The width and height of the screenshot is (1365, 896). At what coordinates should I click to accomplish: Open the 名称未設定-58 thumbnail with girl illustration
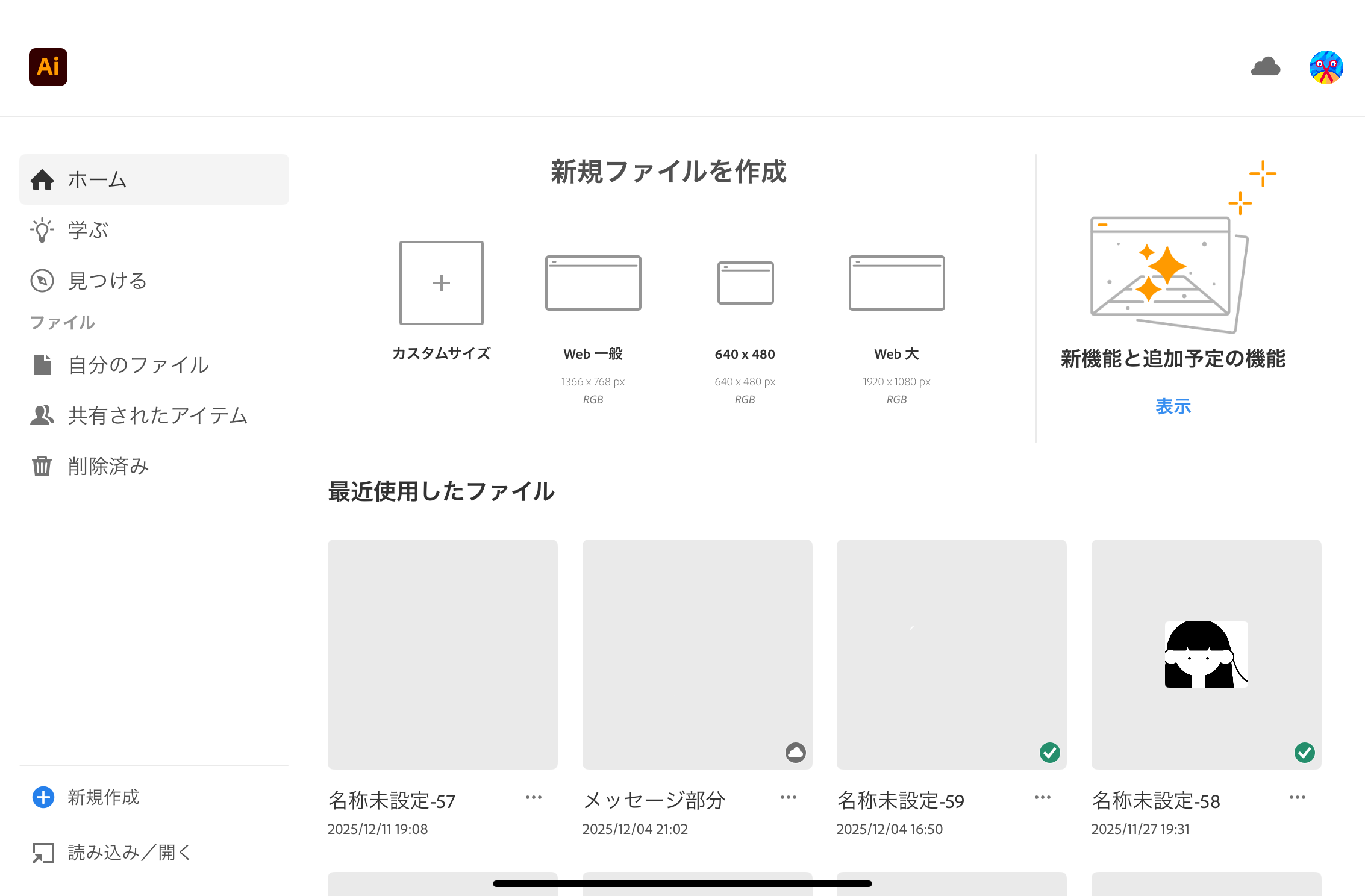pyautogui.click(x=1207, y=654)
